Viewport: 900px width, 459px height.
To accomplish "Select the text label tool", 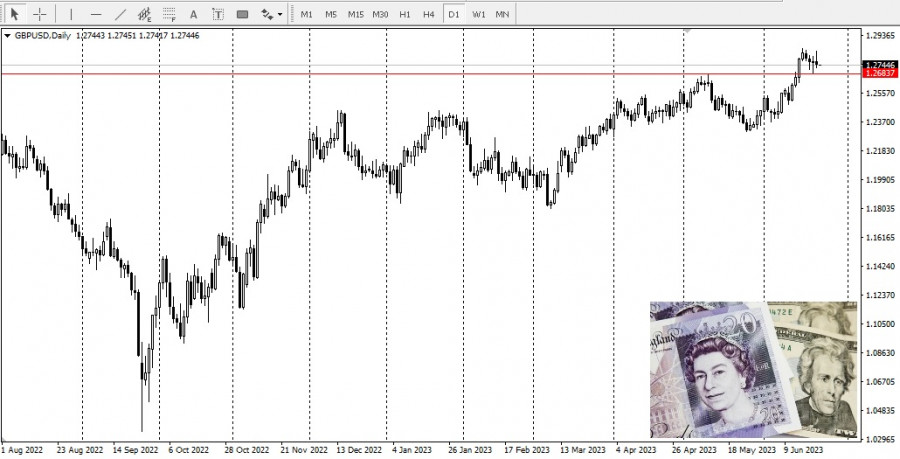I will point(218,14).
